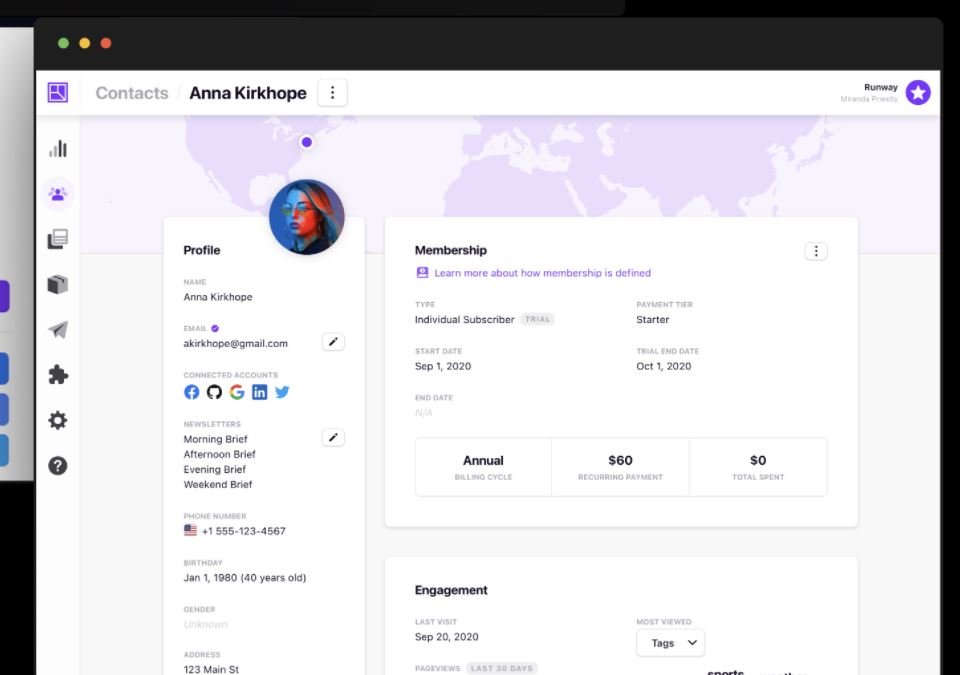Click the Twitter connected account icon

point(282,392)
